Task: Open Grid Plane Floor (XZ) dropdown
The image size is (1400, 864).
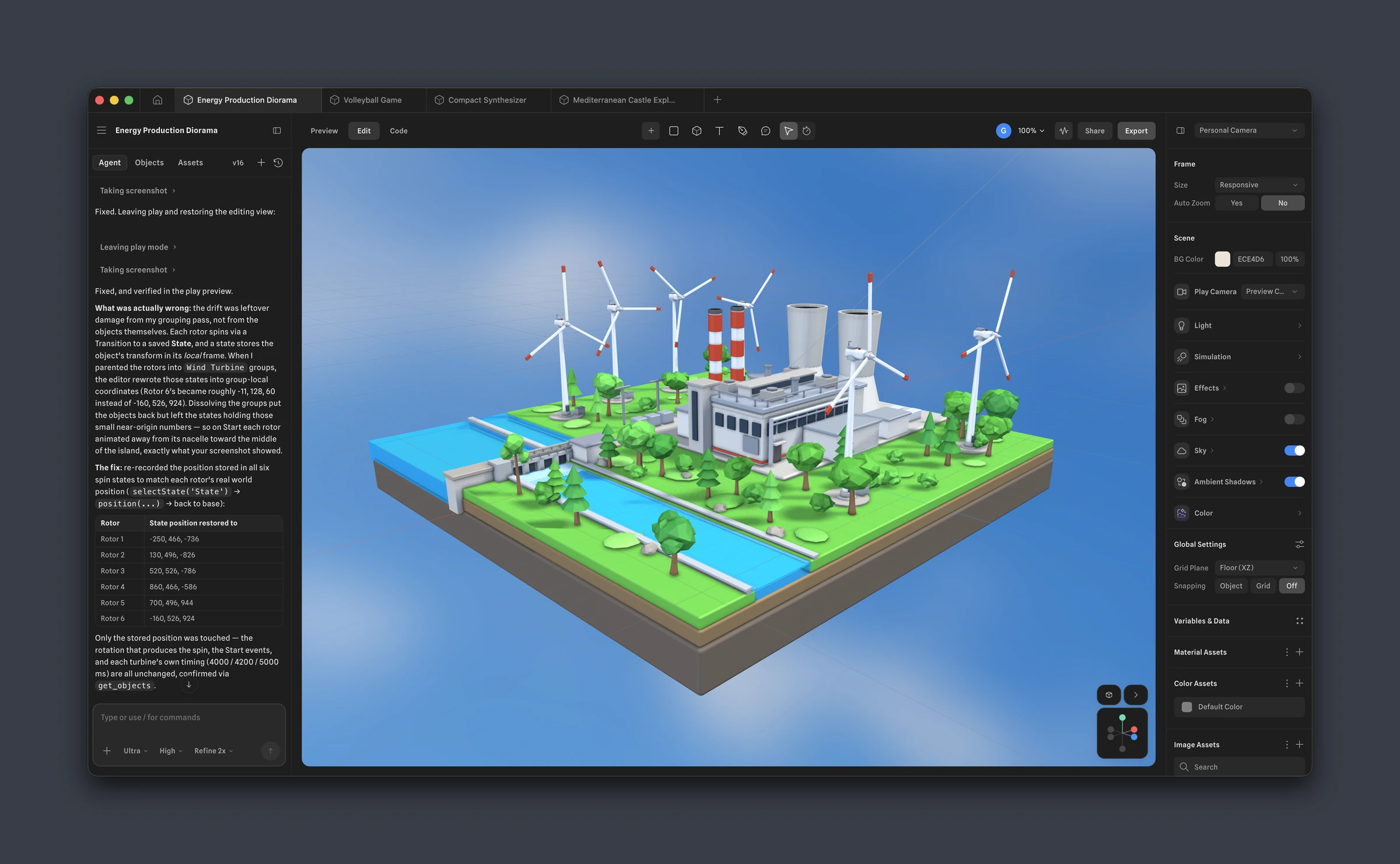Action: 1259,568
